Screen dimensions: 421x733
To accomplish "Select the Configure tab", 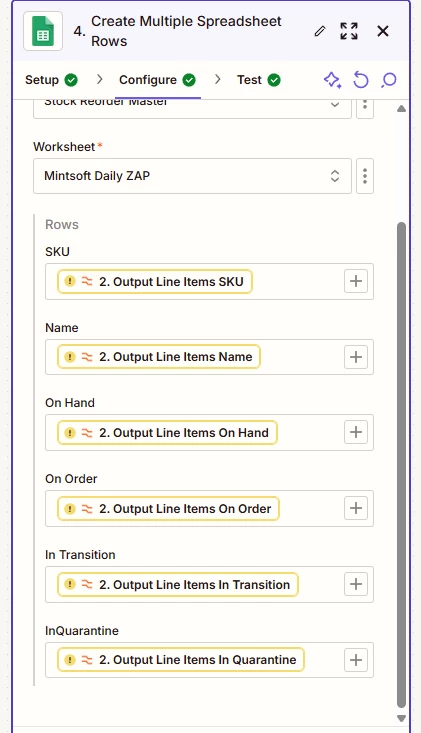I will (x=157, y=80).
